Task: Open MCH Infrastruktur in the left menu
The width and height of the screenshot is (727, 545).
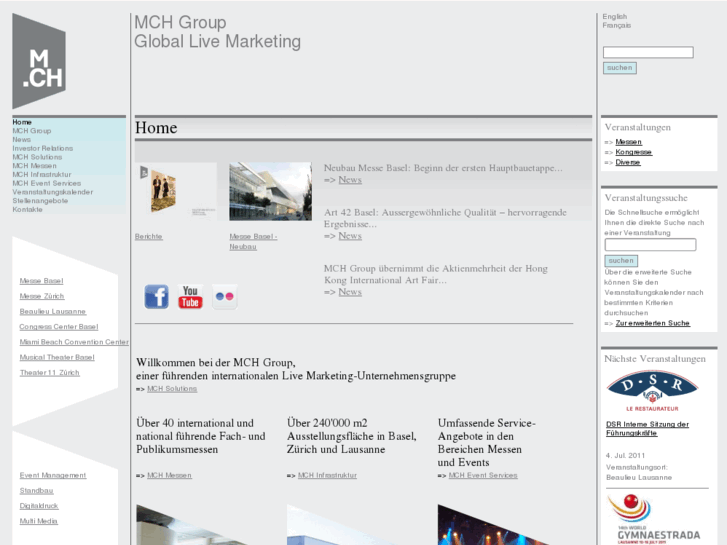Action: click(42, 174)
